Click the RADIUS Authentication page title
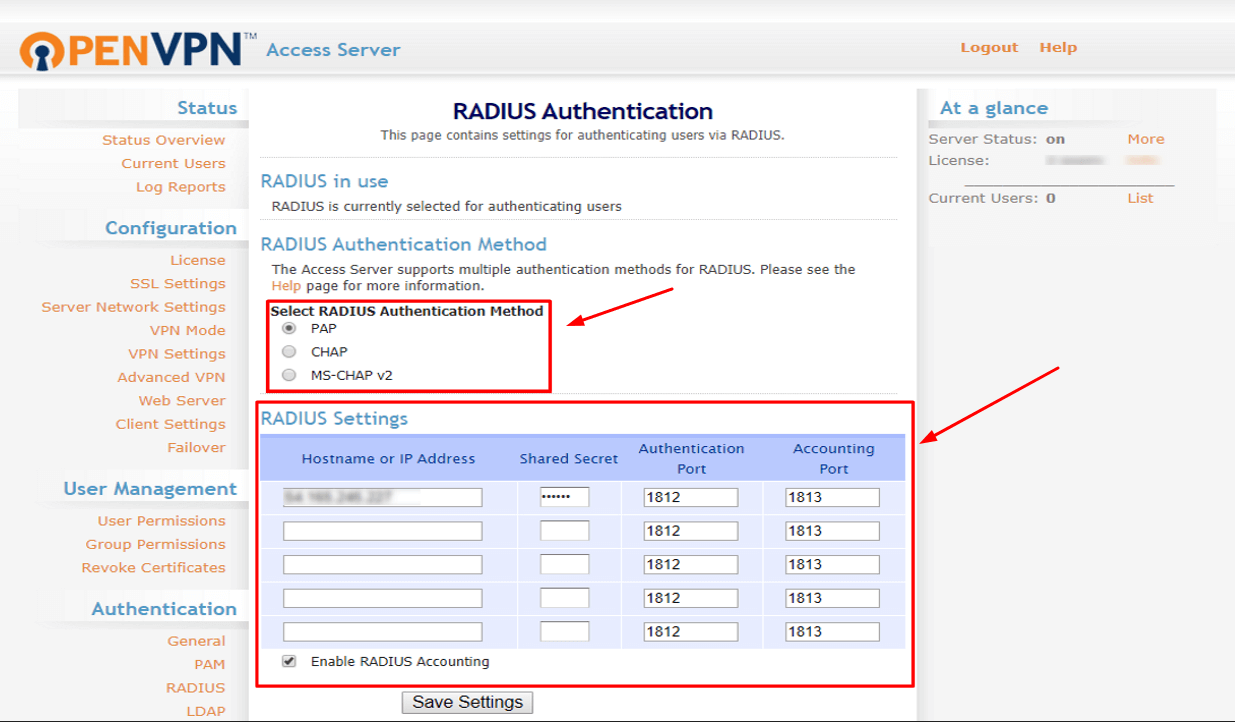This screenshot has width=1235, height=722. pos(583,111)
